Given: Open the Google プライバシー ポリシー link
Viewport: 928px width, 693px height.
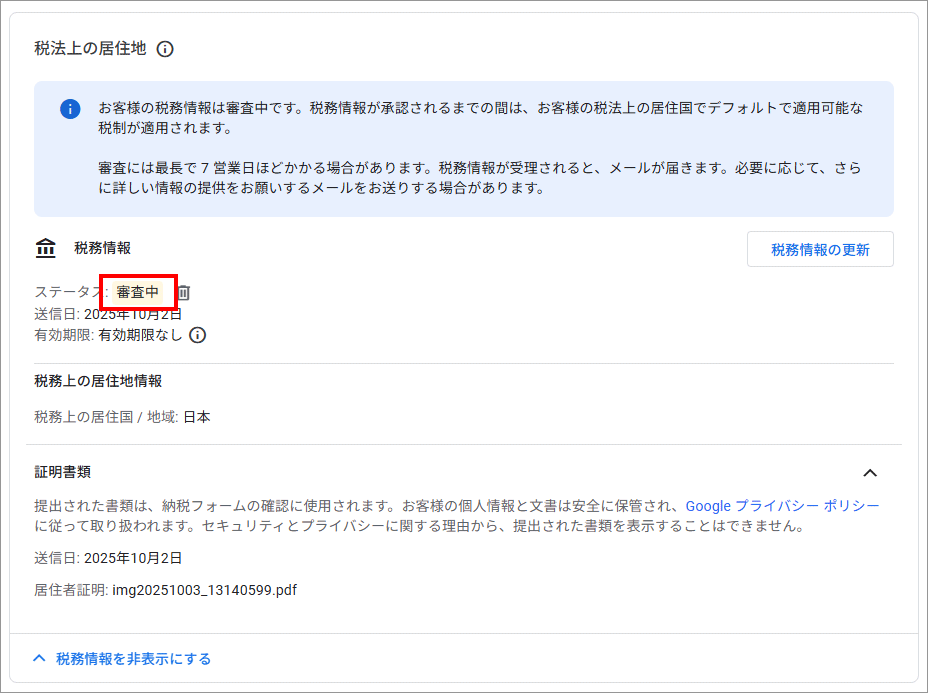Looking at the screenshot, I should pos(782,506).
